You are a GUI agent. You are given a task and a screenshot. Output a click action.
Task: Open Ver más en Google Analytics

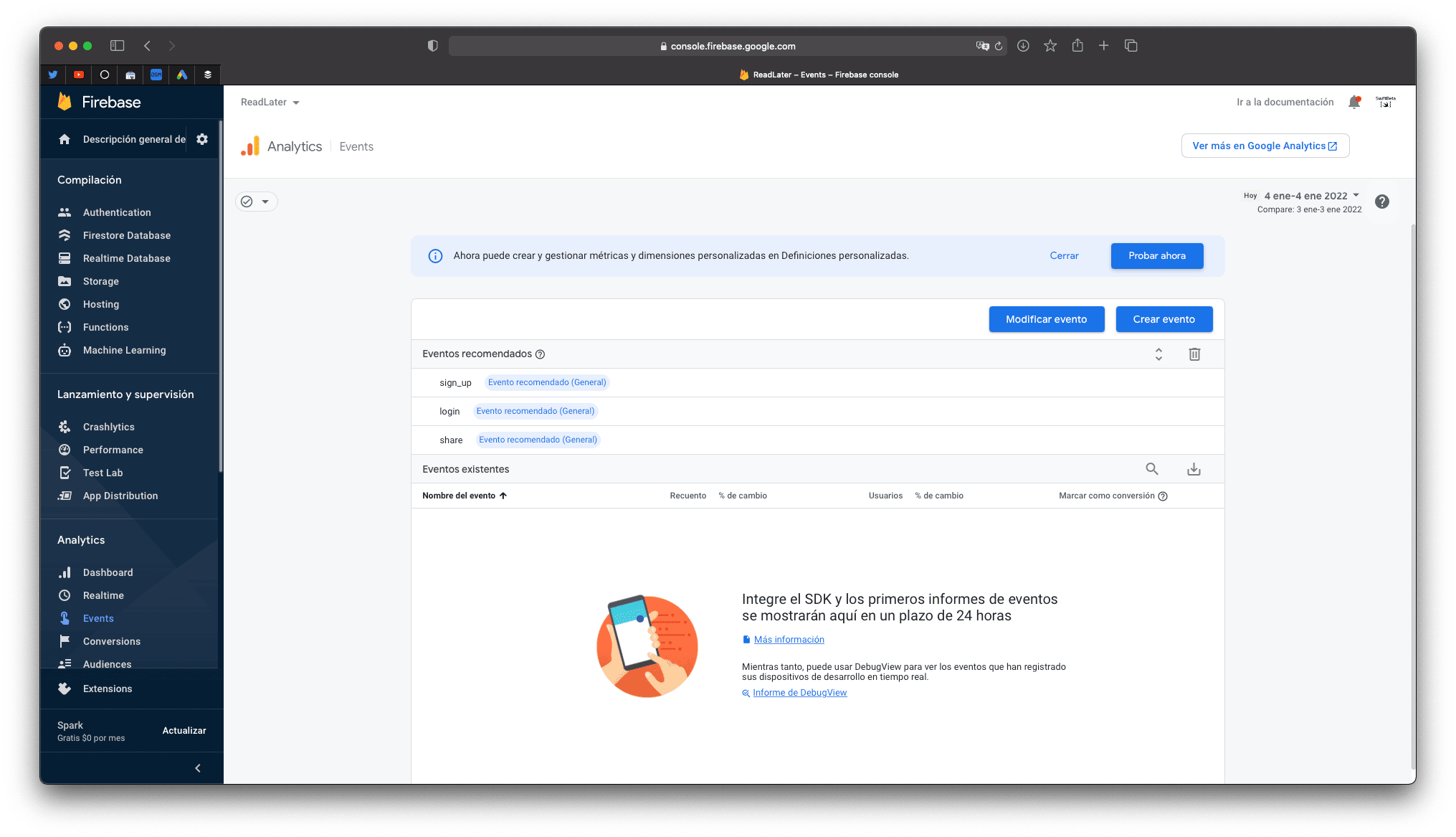[x=1265, y=146]
